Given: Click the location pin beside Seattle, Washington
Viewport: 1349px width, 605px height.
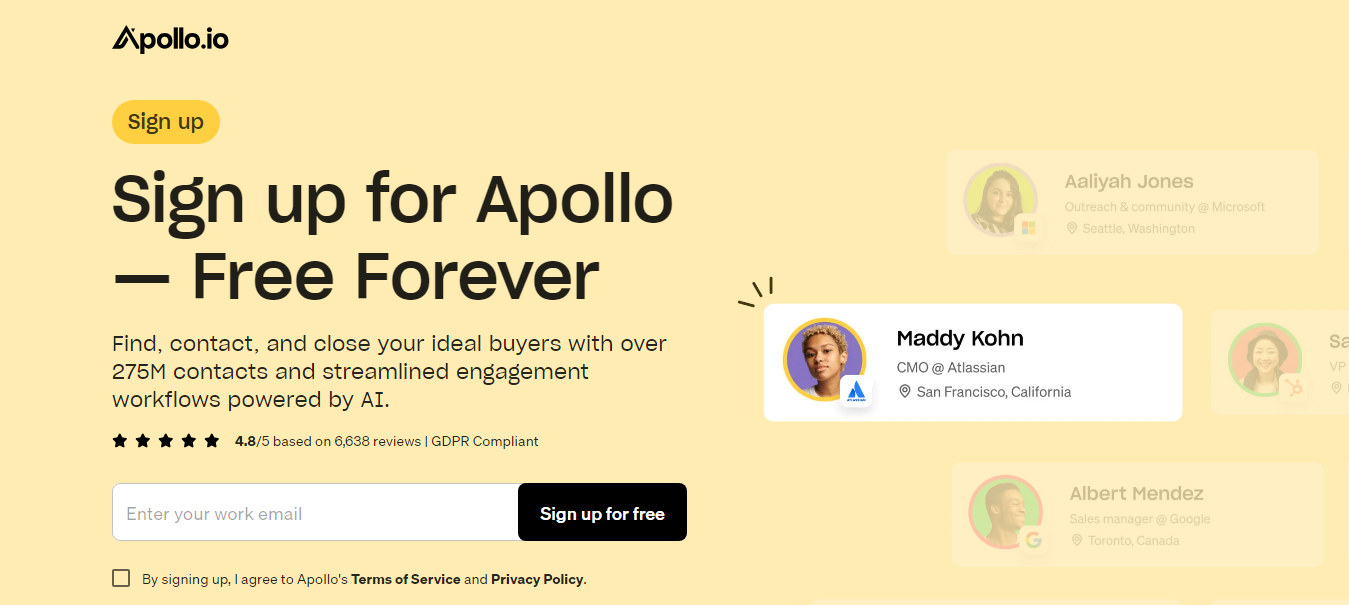Looking at the screenshot, I should (1071, 228).
